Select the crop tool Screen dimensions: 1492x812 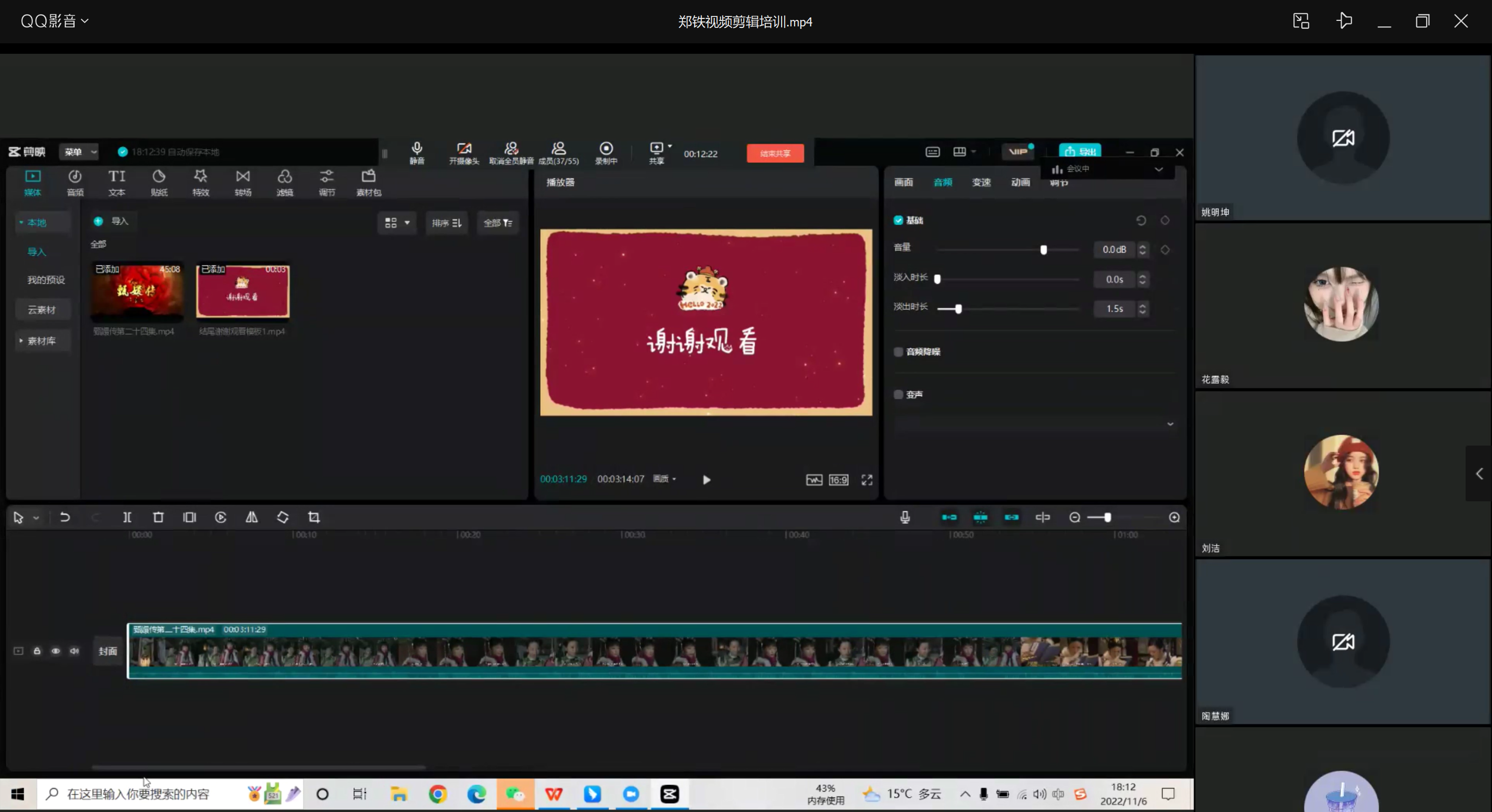[314, 517]
